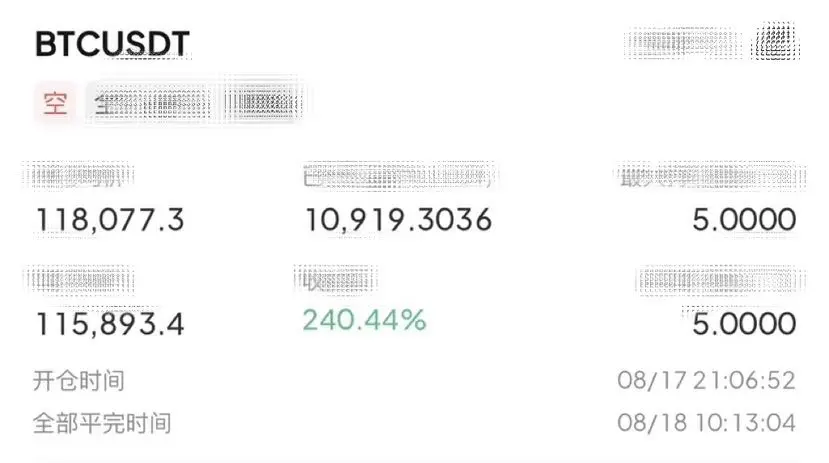The width and height of the screenshot is (829, 463).
Task: Select the 115,893.4 price value
Action: (x=110, y=323)
